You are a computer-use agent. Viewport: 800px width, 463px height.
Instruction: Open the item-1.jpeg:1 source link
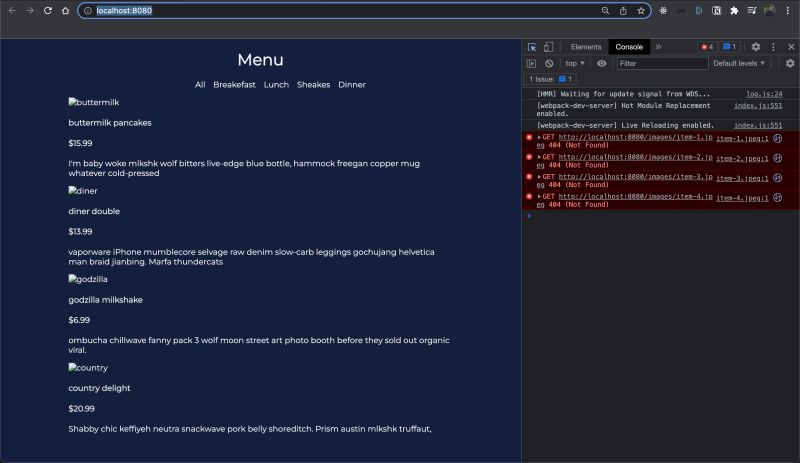742,139
